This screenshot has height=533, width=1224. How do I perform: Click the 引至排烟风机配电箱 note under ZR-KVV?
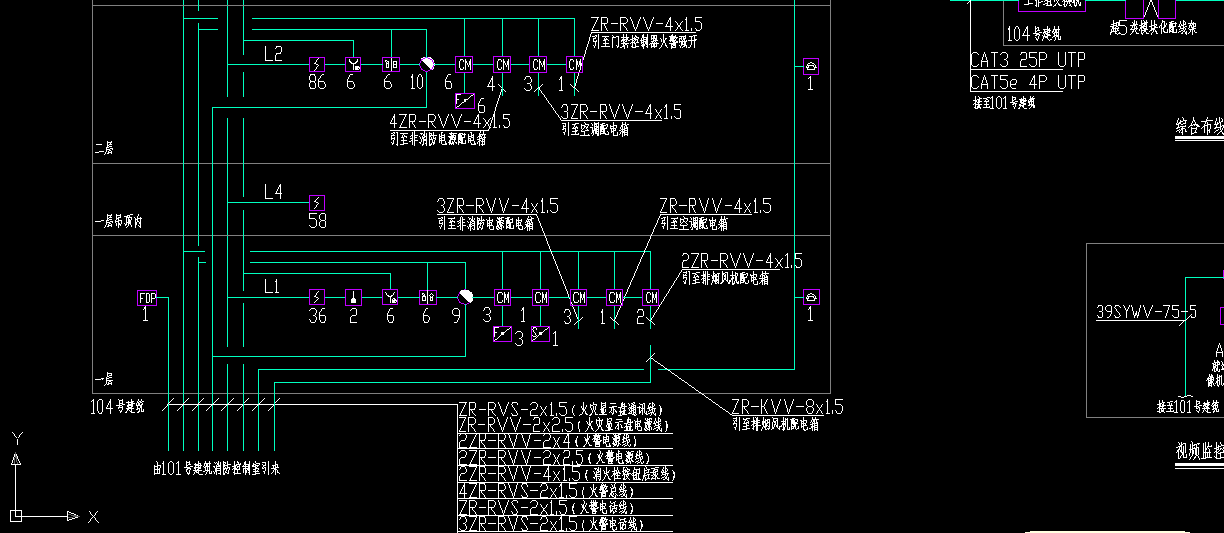776,424
